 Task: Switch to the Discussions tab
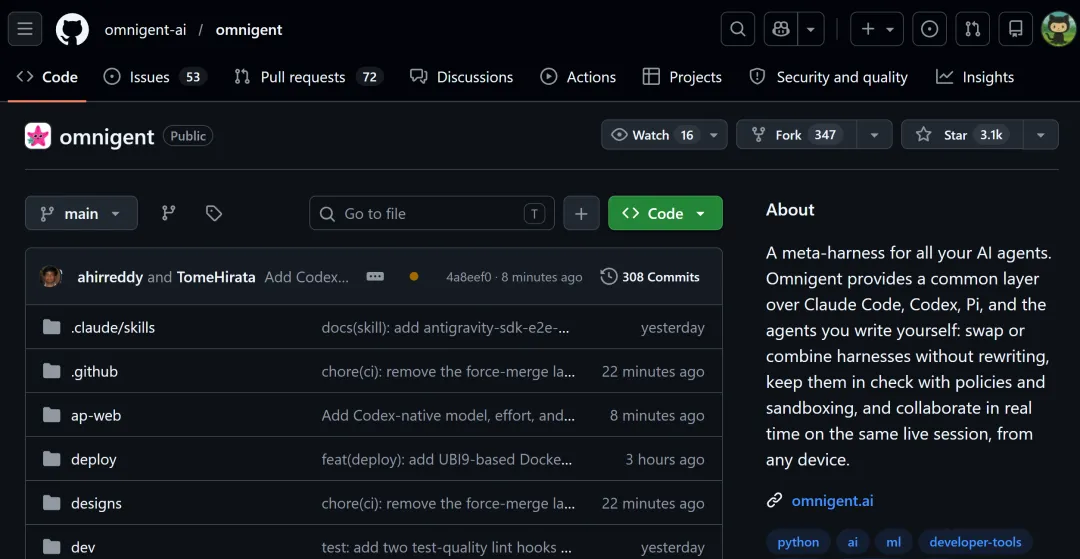tap(461, 77)
